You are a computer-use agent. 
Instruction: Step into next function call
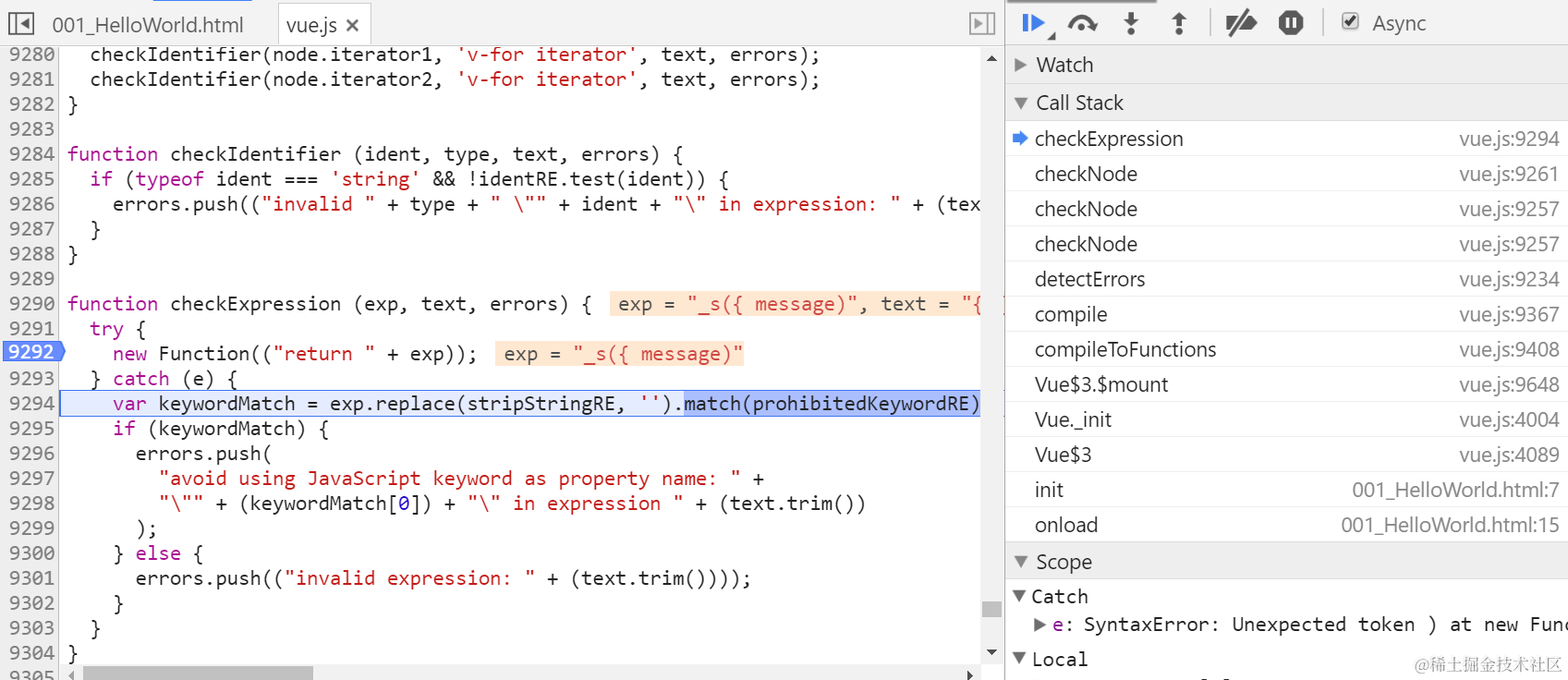click(1131, 23)
